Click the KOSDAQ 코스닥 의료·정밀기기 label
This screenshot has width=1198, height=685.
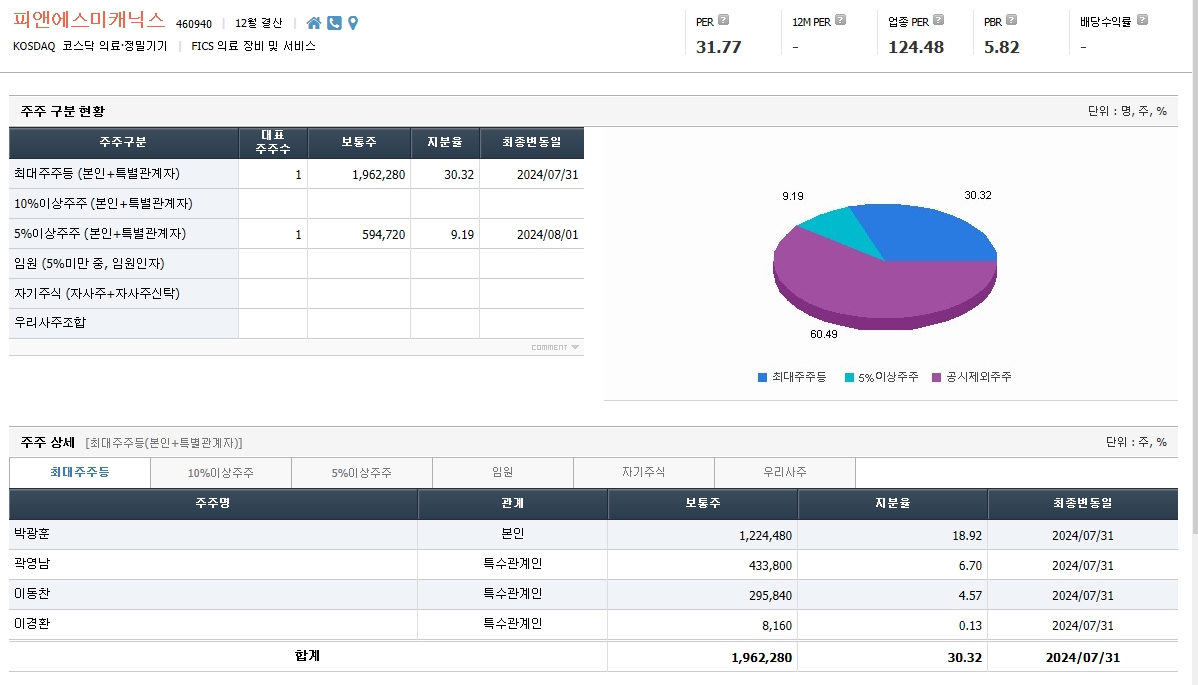(x=90, y=46)
